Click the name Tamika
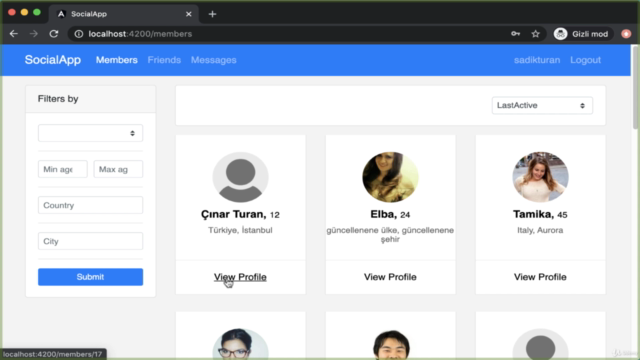Screen dimensions: 640x360 [533, 214]
